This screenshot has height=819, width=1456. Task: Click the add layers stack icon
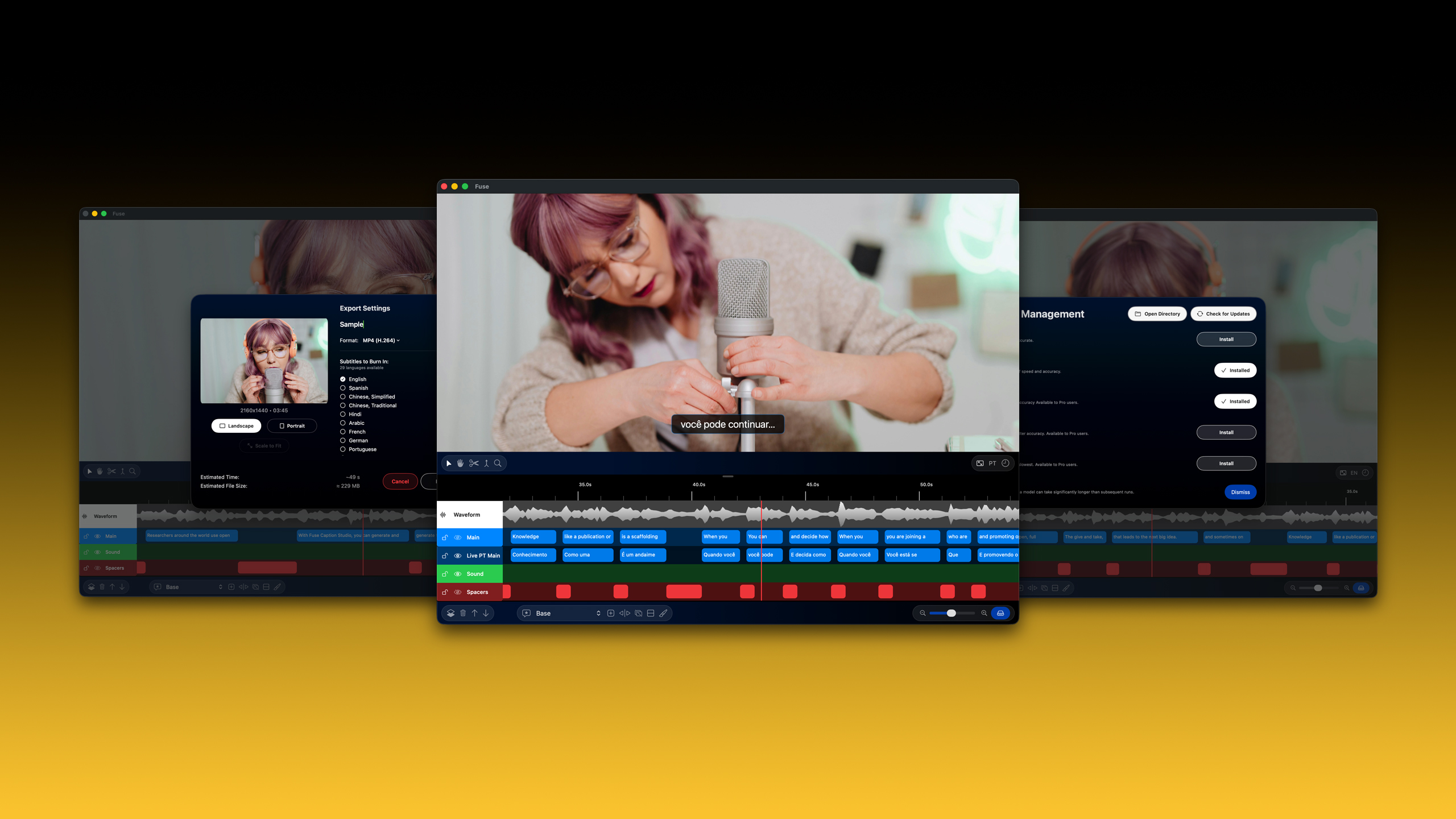click(x=450, y=613)
